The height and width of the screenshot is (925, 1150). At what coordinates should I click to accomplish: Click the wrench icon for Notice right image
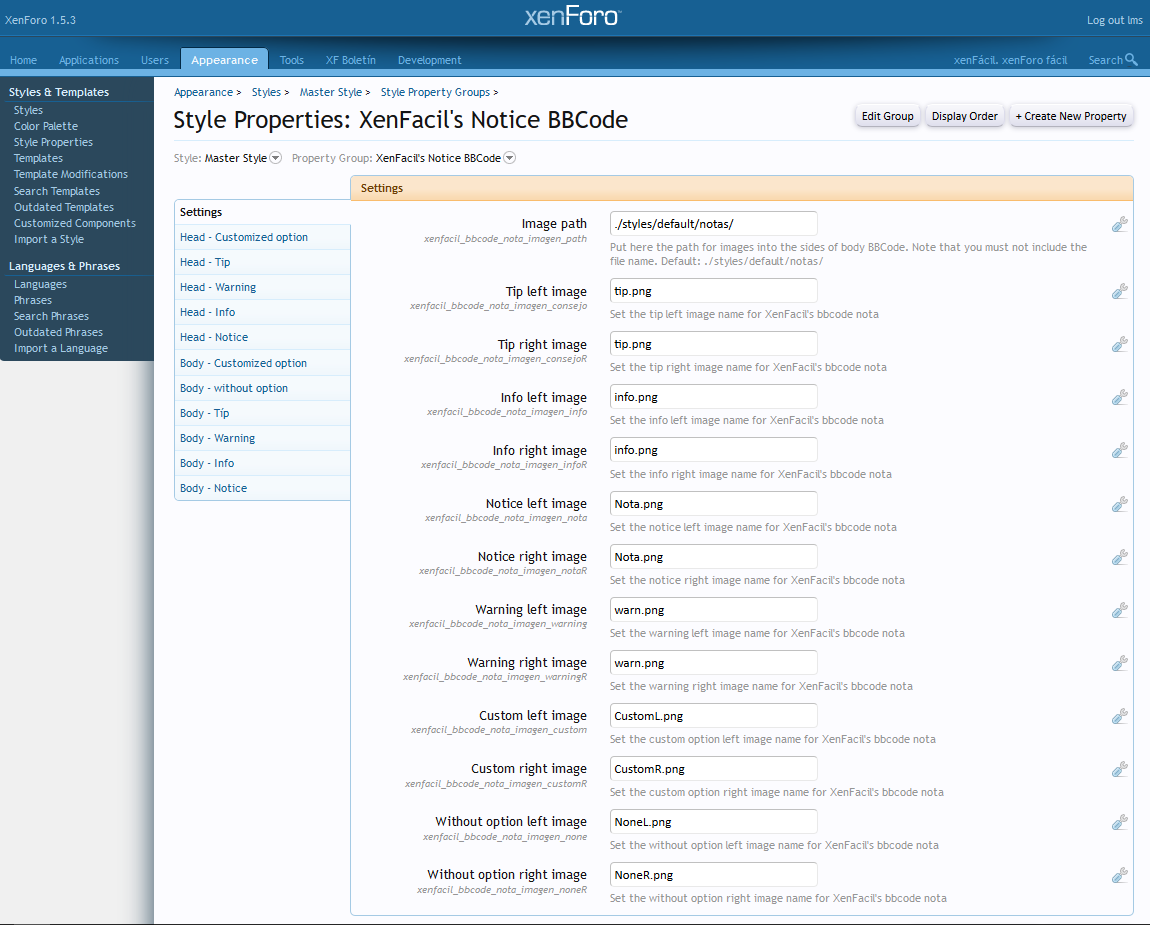tap(1119, 557)
